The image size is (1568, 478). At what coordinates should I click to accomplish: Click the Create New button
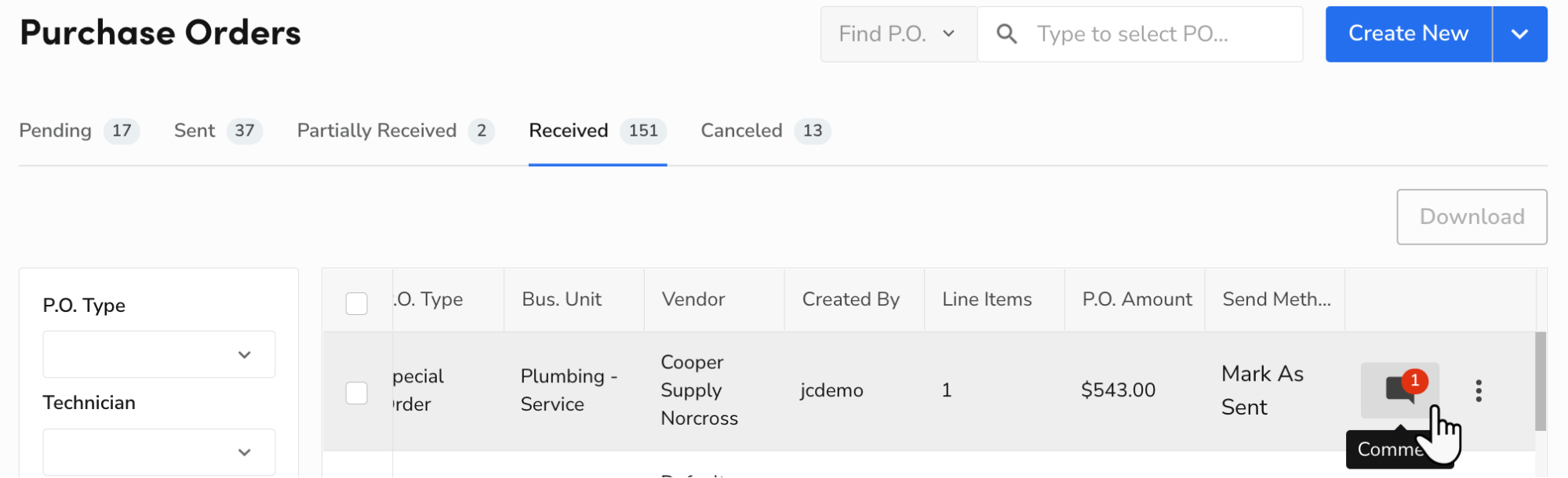pyautogui.click(x=1407, y=34)
